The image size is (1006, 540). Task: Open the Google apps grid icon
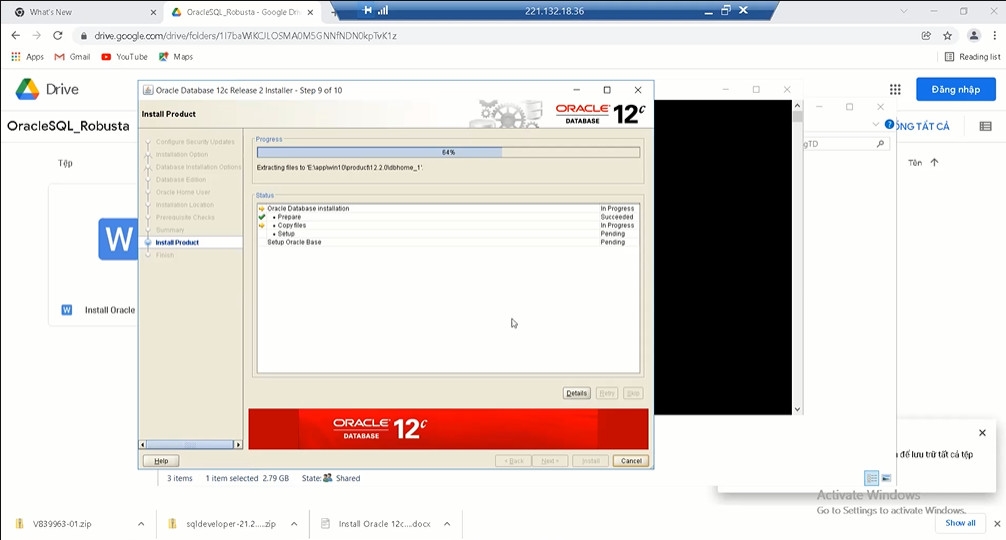click(895, 89)
